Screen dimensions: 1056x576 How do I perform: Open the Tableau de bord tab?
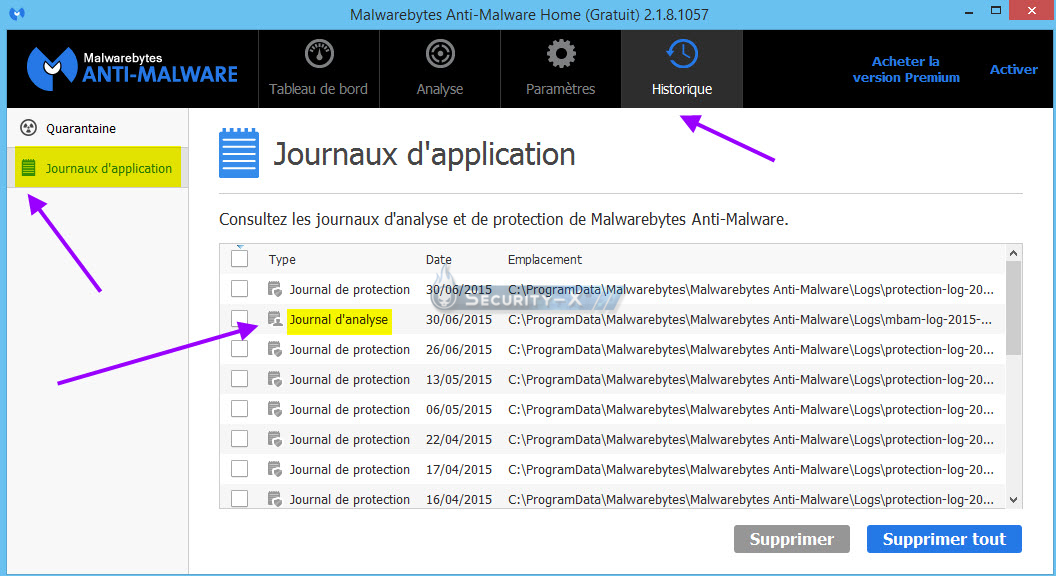[319, 69]
